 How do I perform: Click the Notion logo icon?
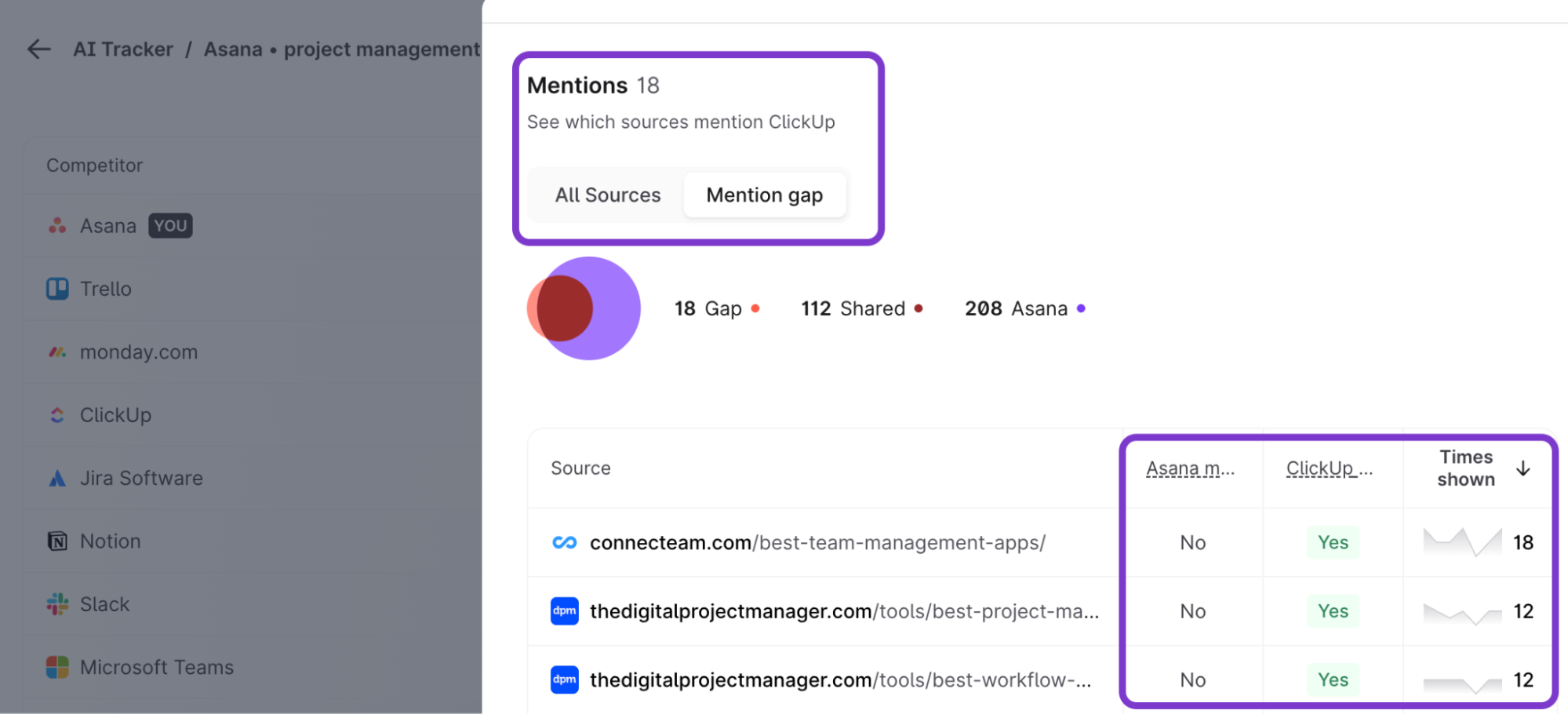(57, 541)
